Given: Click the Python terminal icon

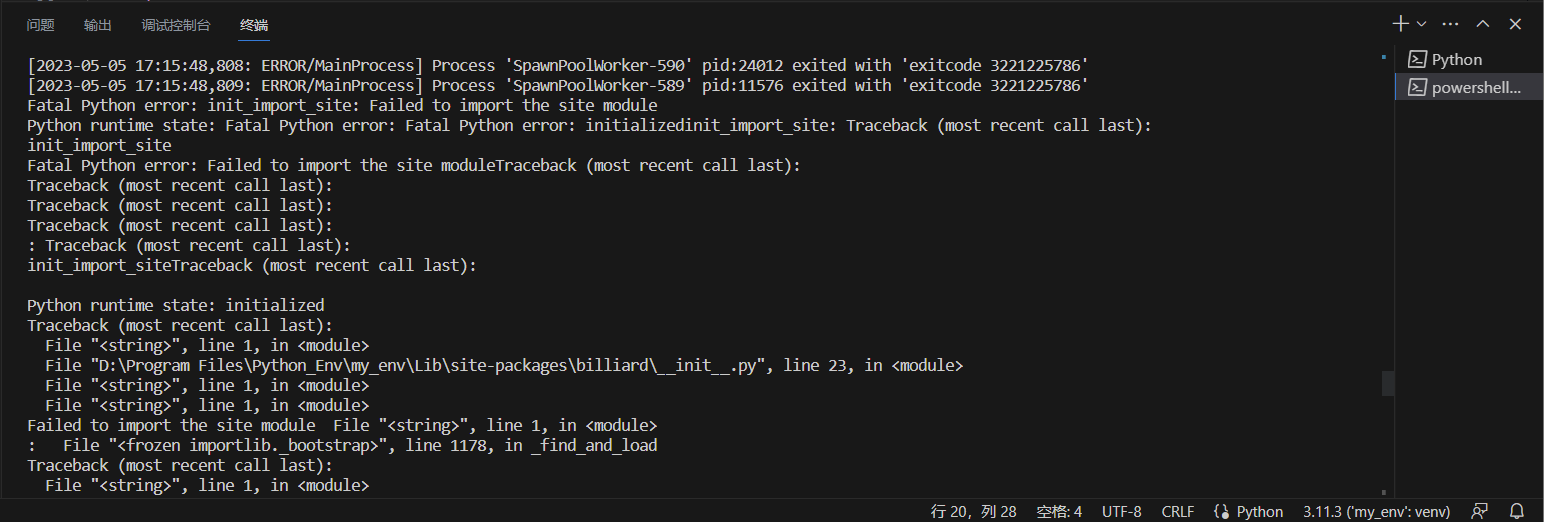Looking at the screenshot, I should pos(1416,60).
